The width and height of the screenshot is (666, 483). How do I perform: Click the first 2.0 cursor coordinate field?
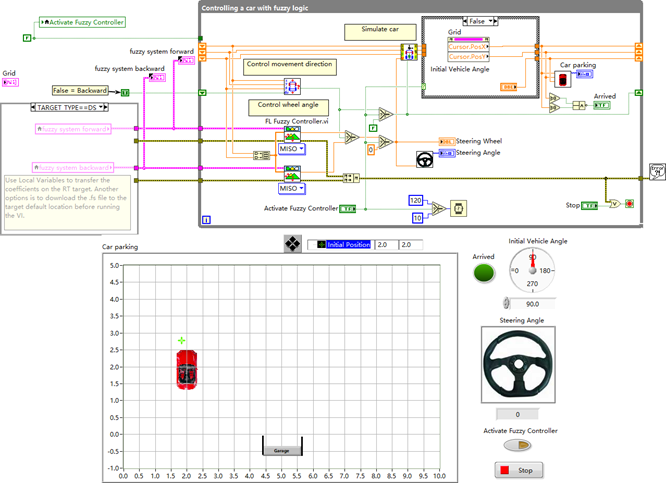[386, 245]
